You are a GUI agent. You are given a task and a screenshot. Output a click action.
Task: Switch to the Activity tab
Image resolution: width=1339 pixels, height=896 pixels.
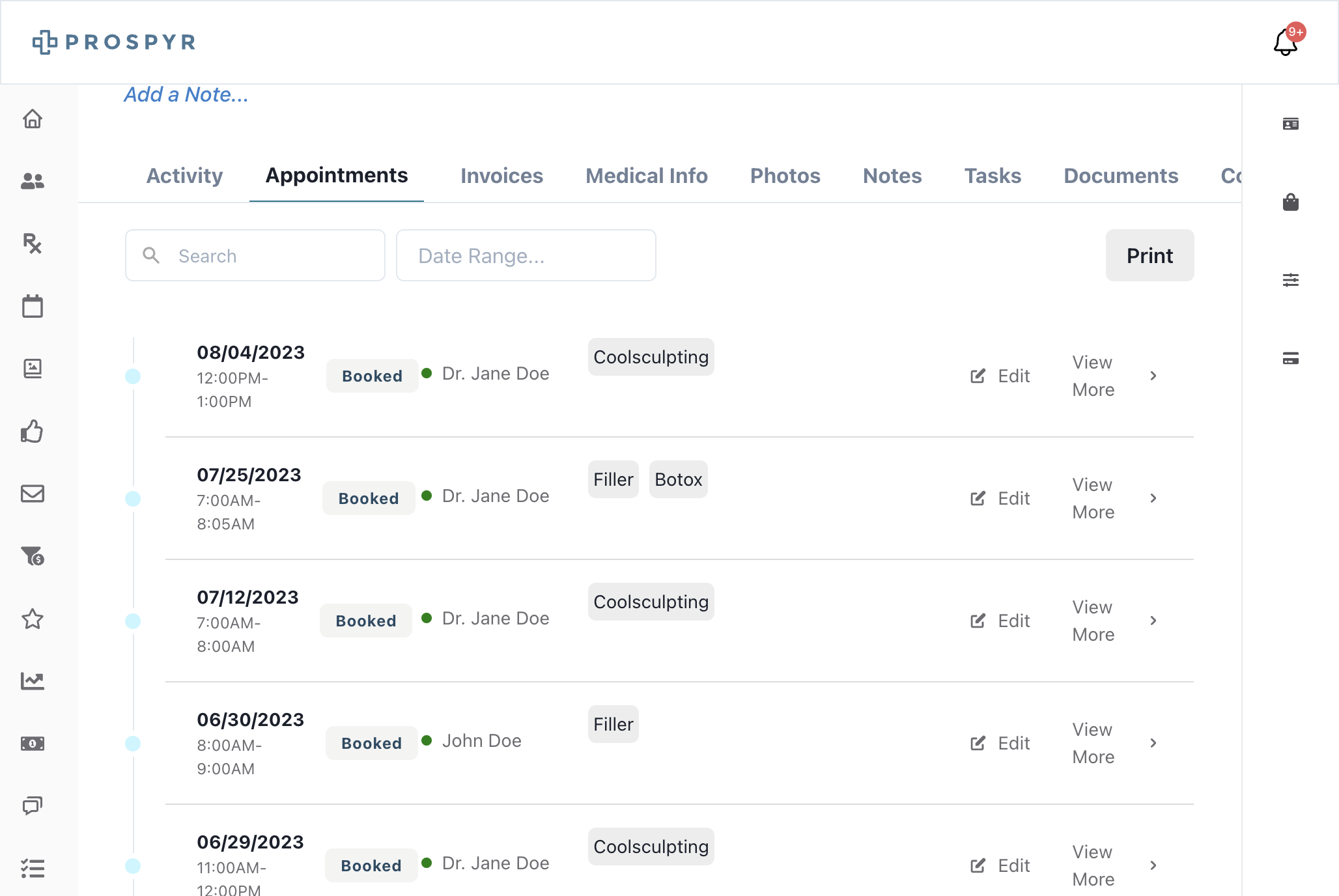coord(184,176)
